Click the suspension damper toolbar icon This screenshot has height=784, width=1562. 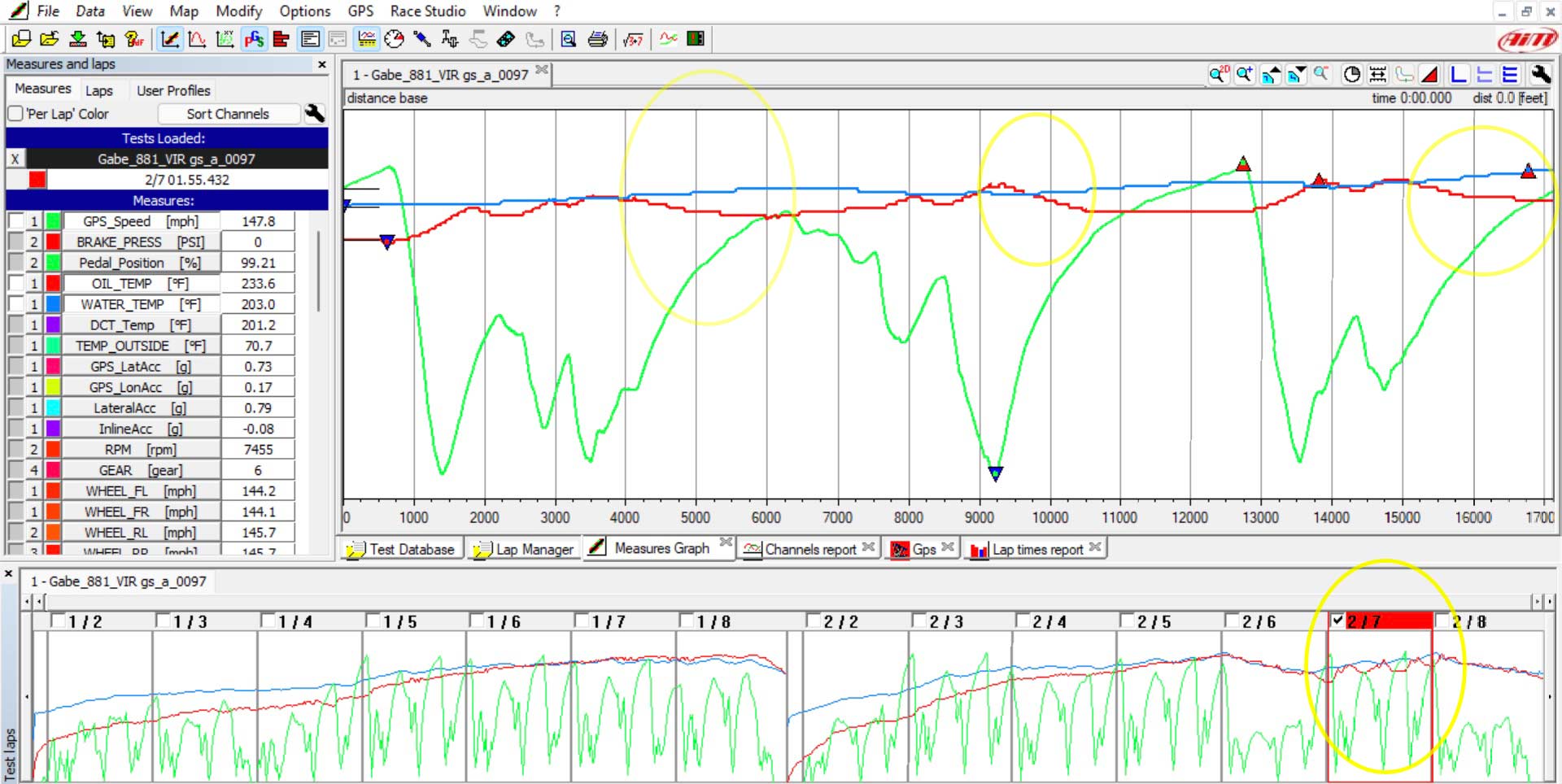coord(421,39)
